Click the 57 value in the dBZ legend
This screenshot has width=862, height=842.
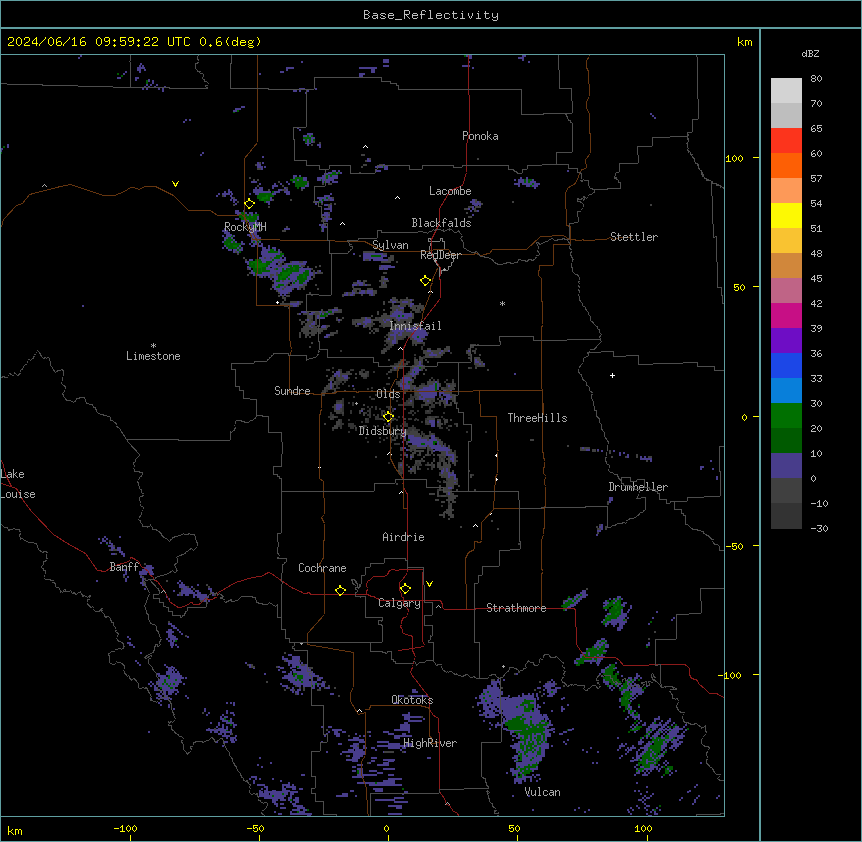(816, 179)
